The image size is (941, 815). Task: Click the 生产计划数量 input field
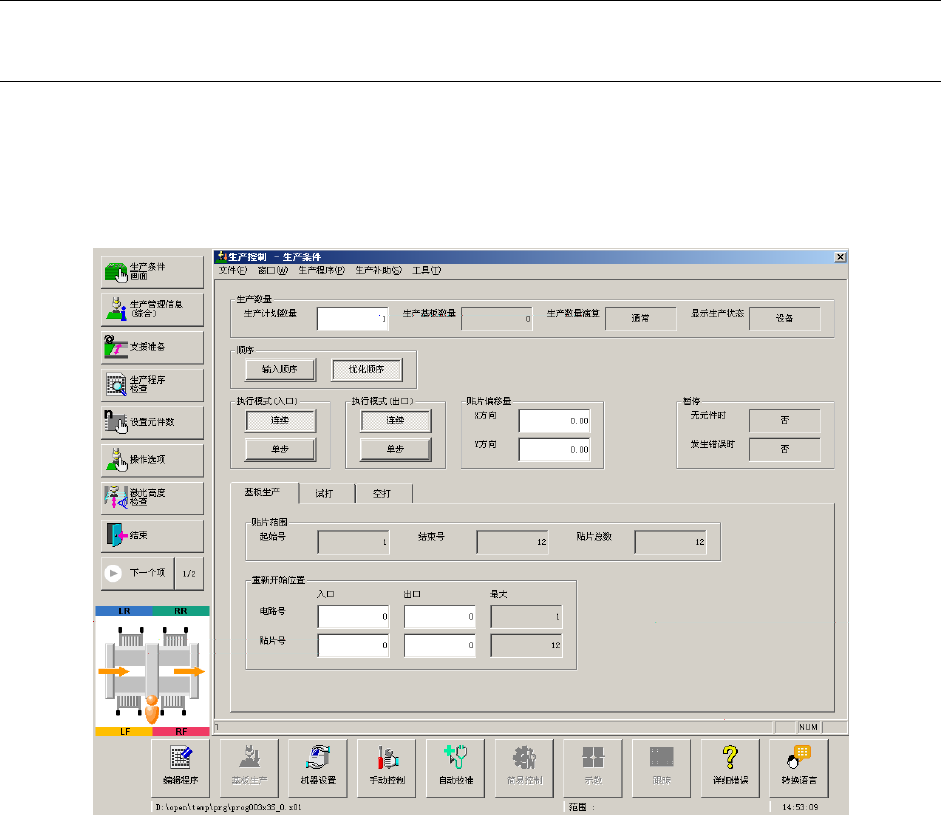(x=353, y=319)
